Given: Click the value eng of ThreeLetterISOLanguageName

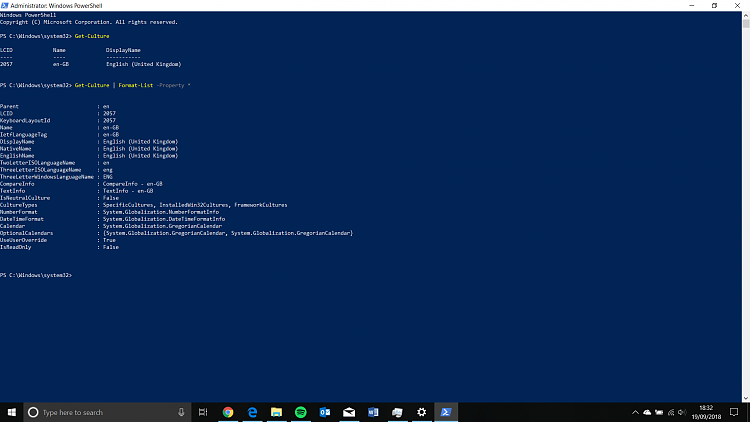Looking at the screenshot, I should point(108,170).
